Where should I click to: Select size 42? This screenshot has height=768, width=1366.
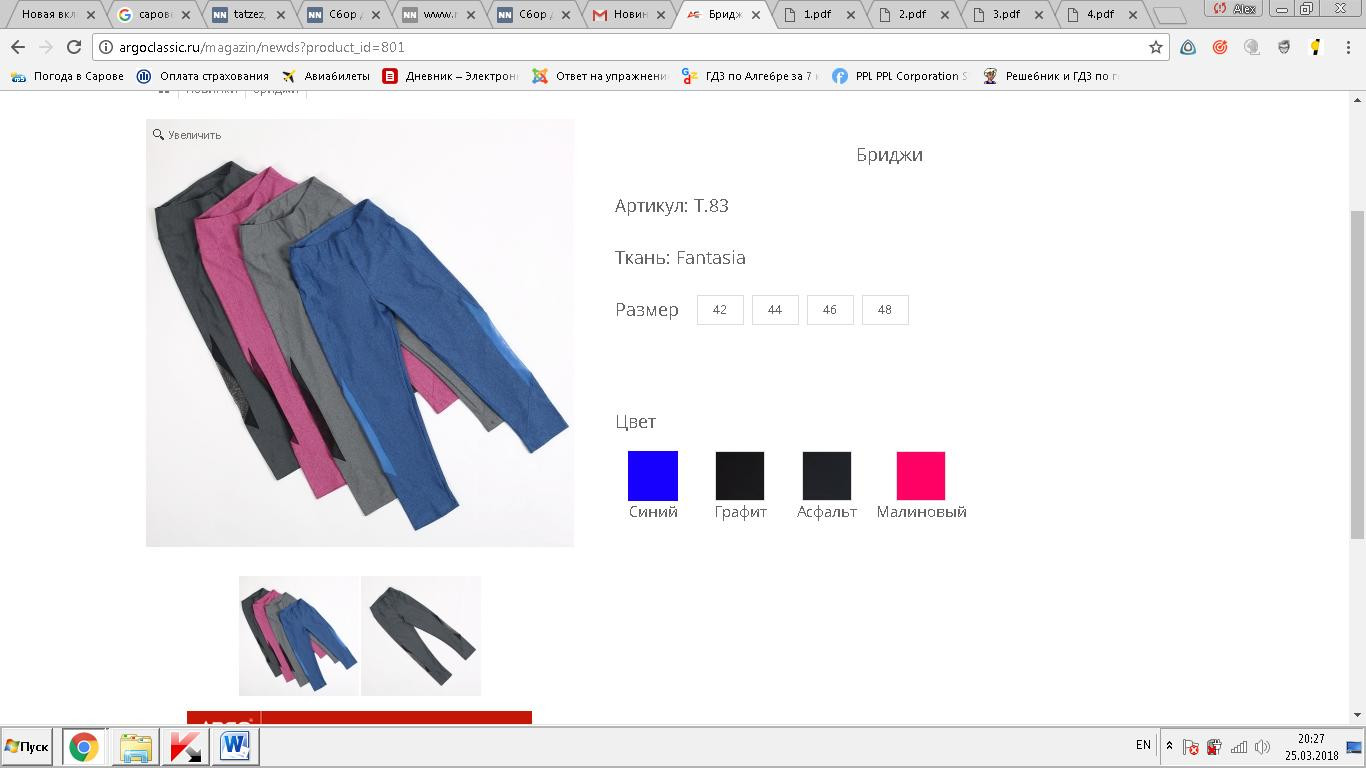point(720,310)
